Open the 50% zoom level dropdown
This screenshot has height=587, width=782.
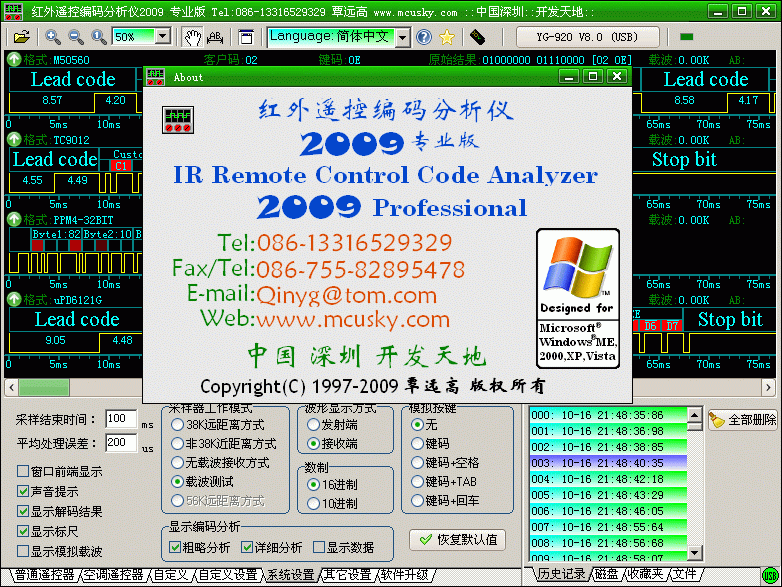click(x=163, y=37)
